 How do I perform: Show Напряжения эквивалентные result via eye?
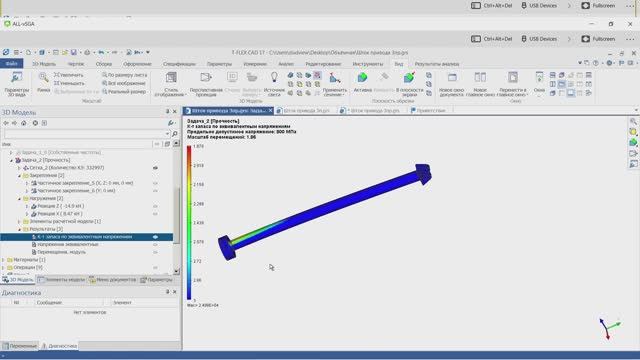[156, 244]
